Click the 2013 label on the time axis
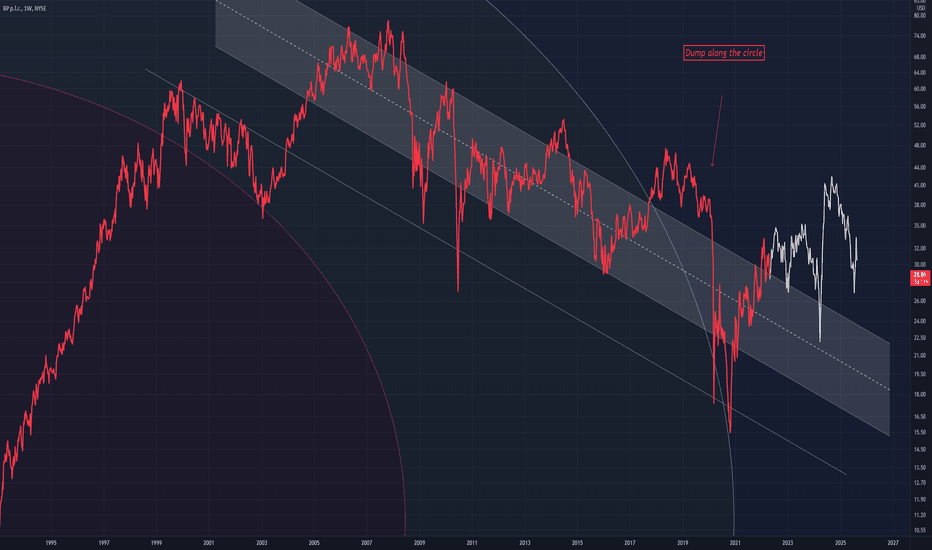The image size is (932, 550). pos(525,543)
